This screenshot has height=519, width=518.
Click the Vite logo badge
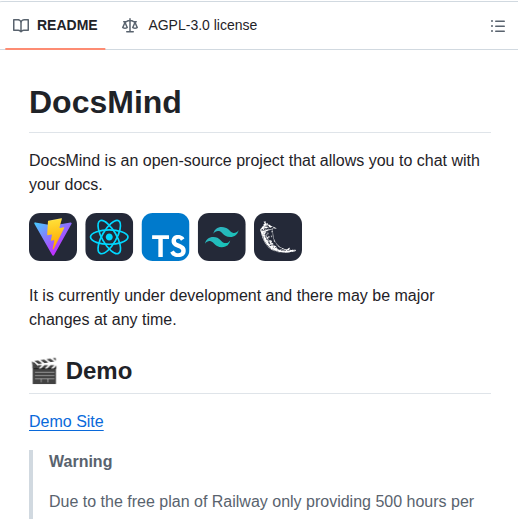click(53, 237)
